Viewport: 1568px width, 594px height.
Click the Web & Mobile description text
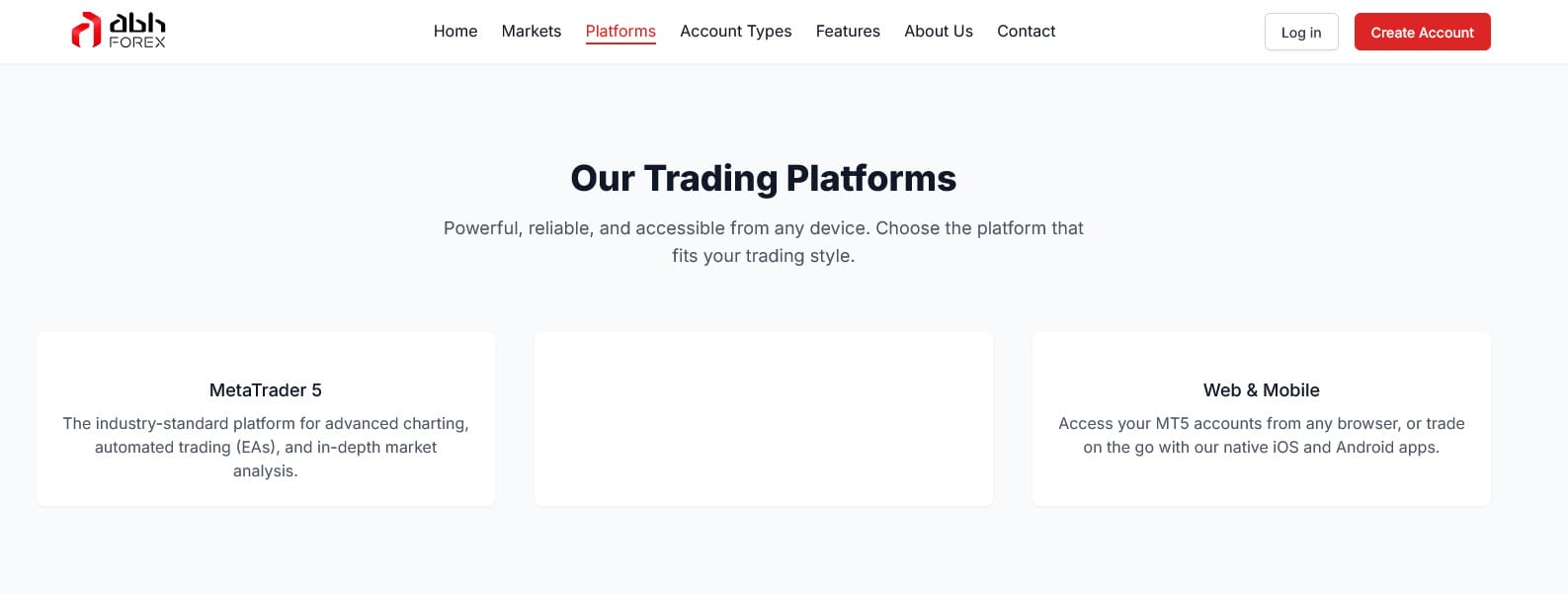click(1261, 435)
